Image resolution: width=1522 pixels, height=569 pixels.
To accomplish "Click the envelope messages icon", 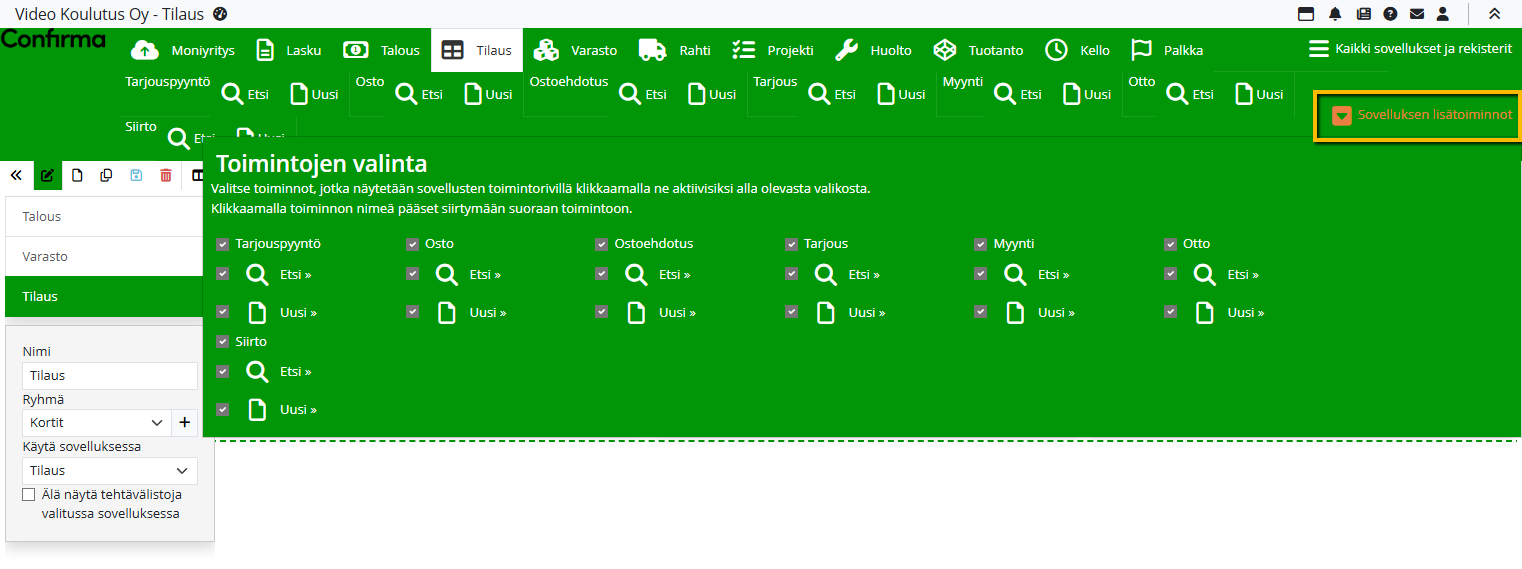I will pos(1416,14).
